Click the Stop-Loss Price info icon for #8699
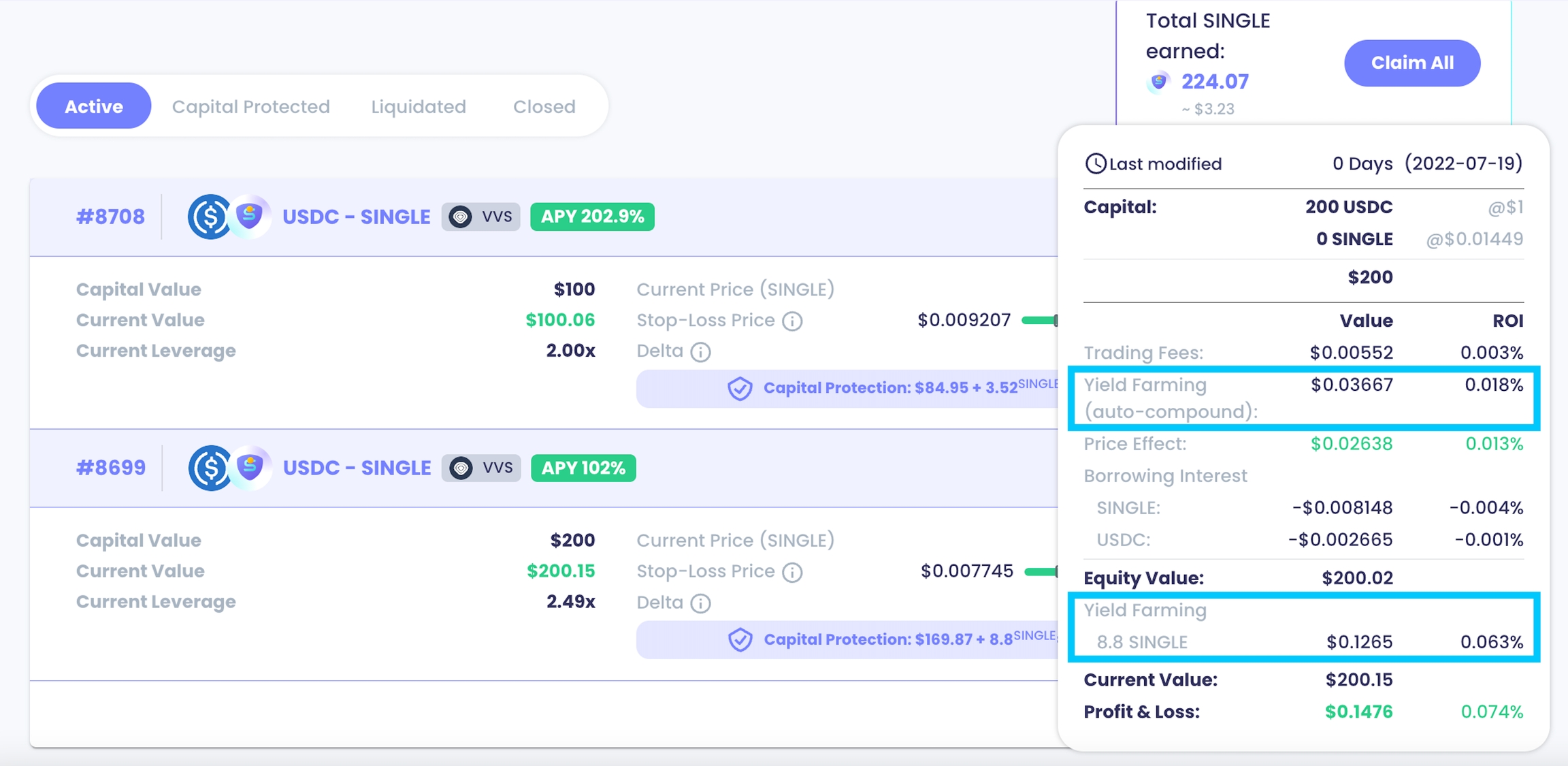The image size is (1568, 766). point(792,572)
